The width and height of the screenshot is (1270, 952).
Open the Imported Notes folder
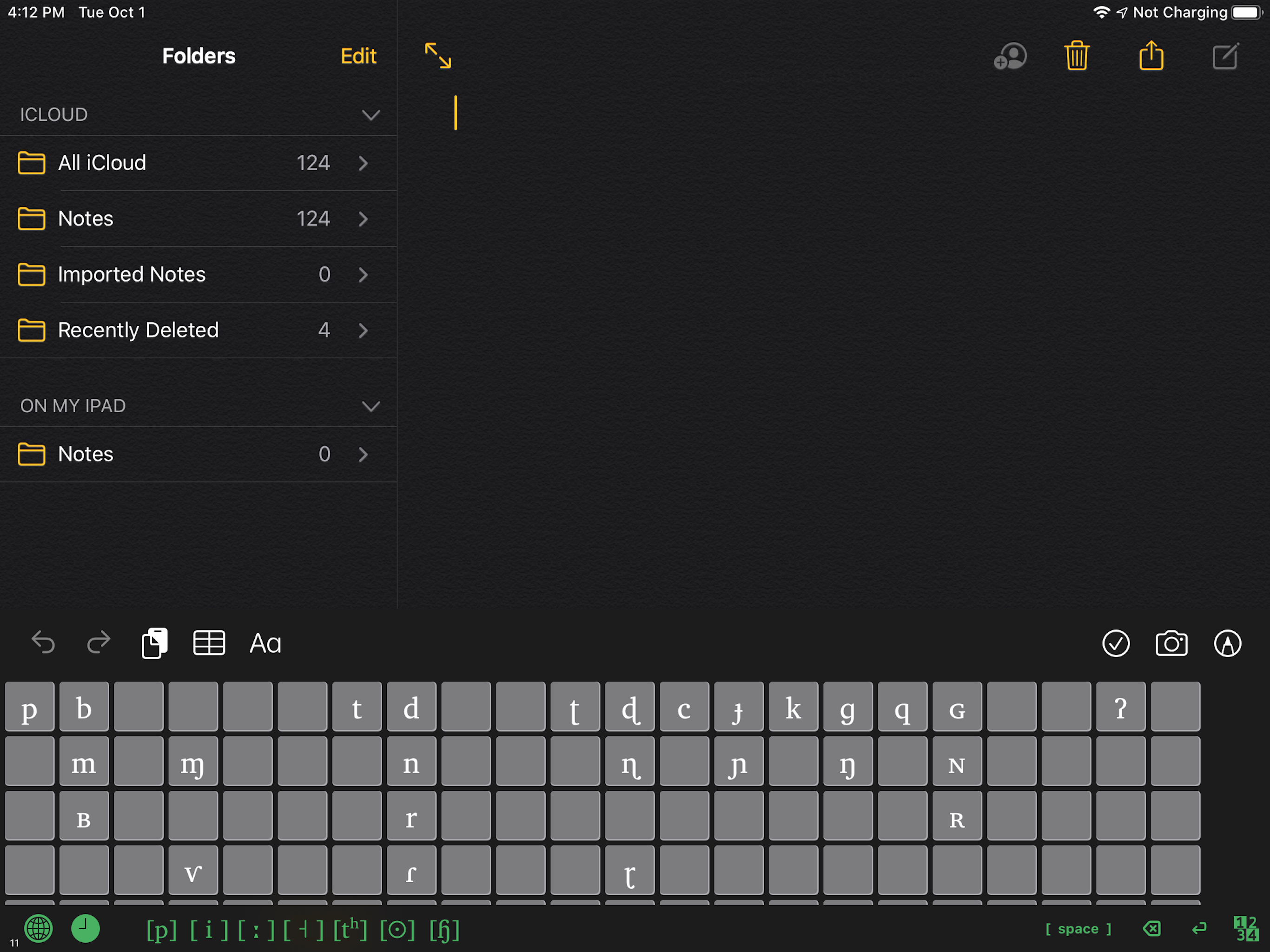click(198, 274)
